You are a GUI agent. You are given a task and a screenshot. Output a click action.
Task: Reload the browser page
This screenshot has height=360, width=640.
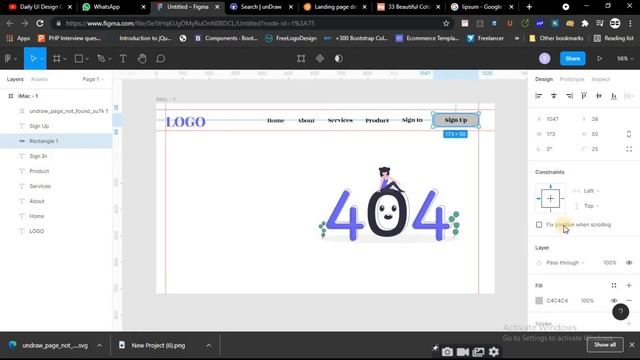coord(40,24)
